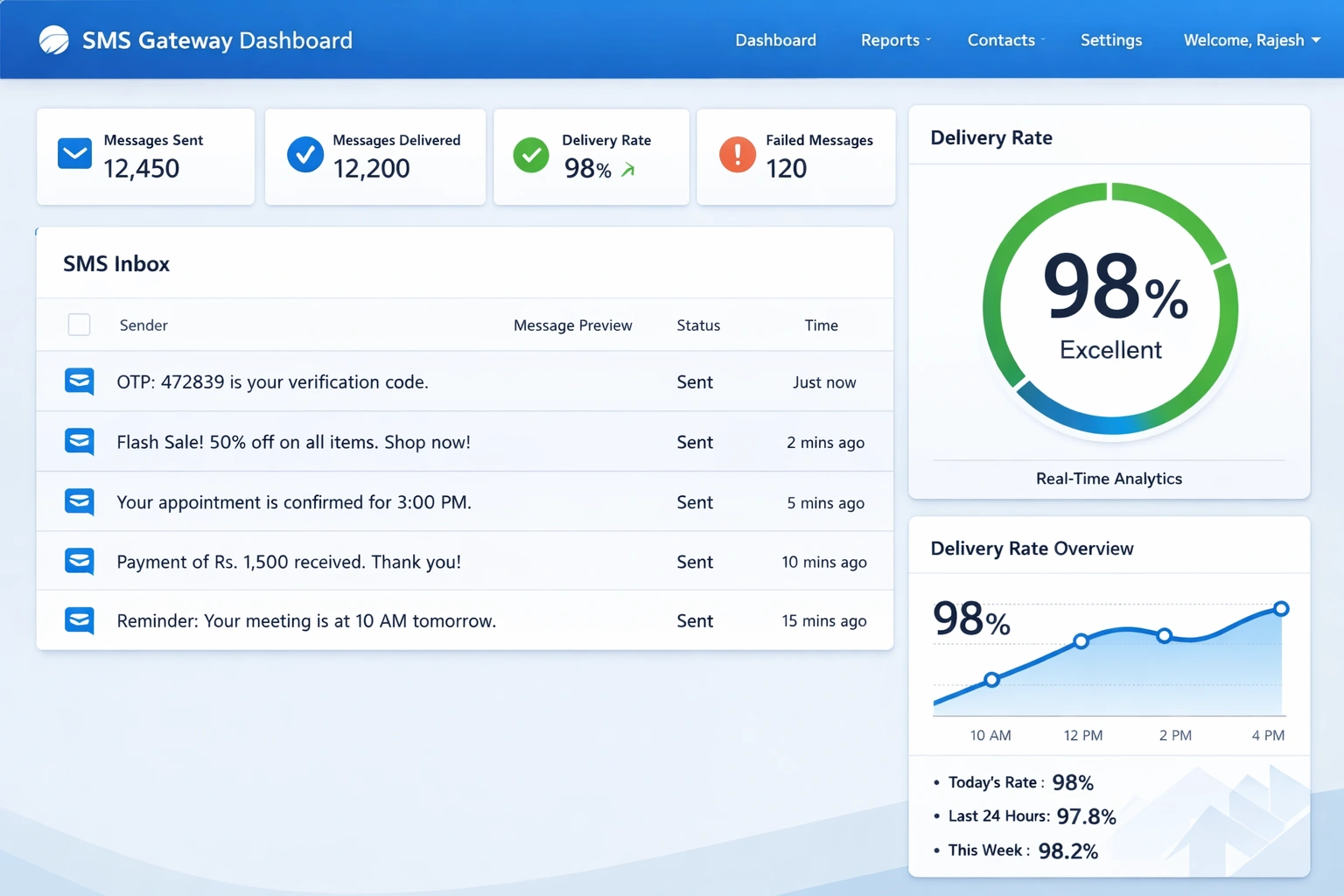The image size is (1344, 896).
Task: Click the Messages Sent envelope icon
Action: [x=73, y=154]
